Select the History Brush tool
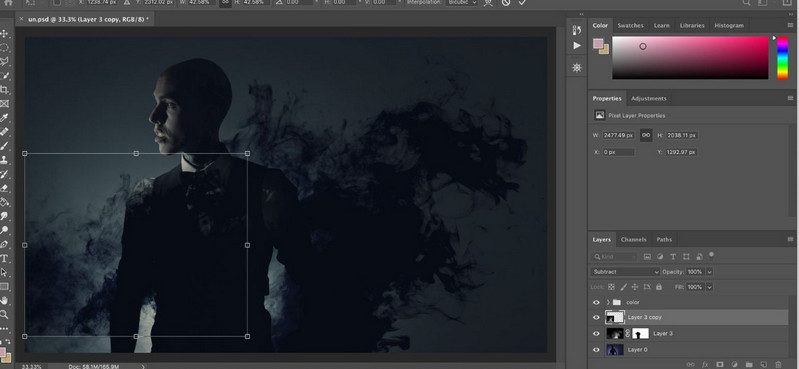 5,174
